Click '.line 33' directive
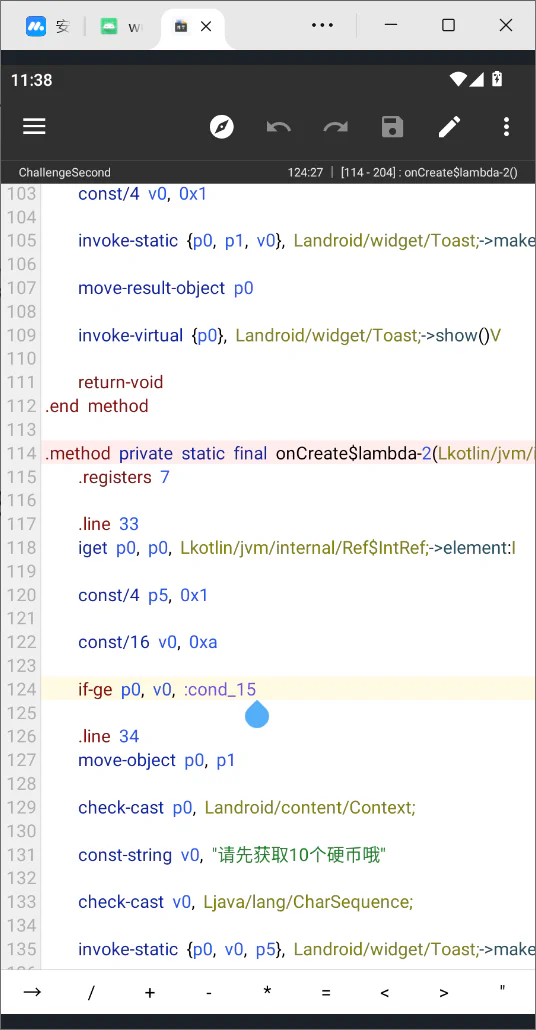Viewport: 536px width, 1030px height. tap(108, 524)
